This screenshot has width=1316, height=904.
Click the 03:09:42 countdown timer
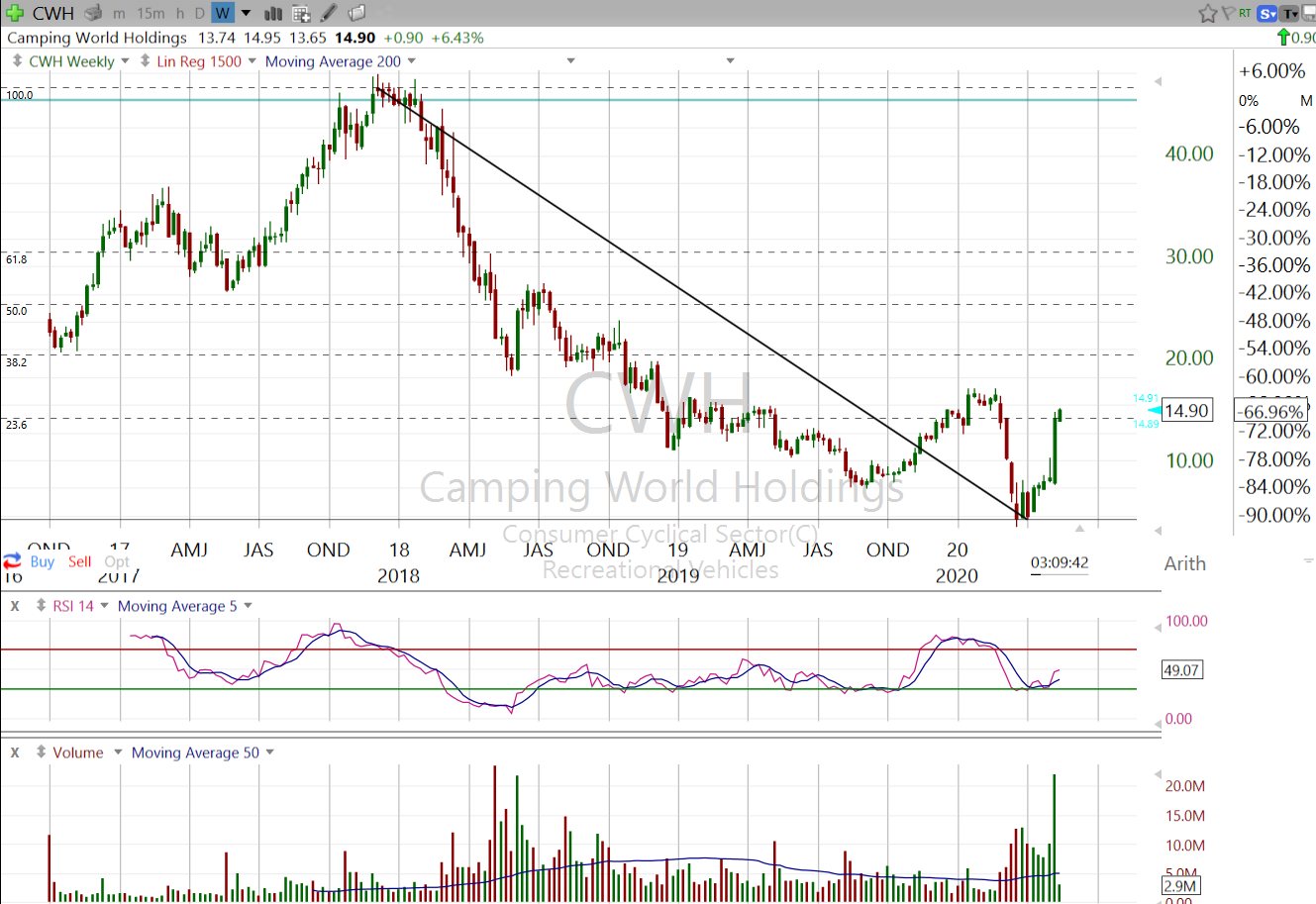coord(1060,562)
